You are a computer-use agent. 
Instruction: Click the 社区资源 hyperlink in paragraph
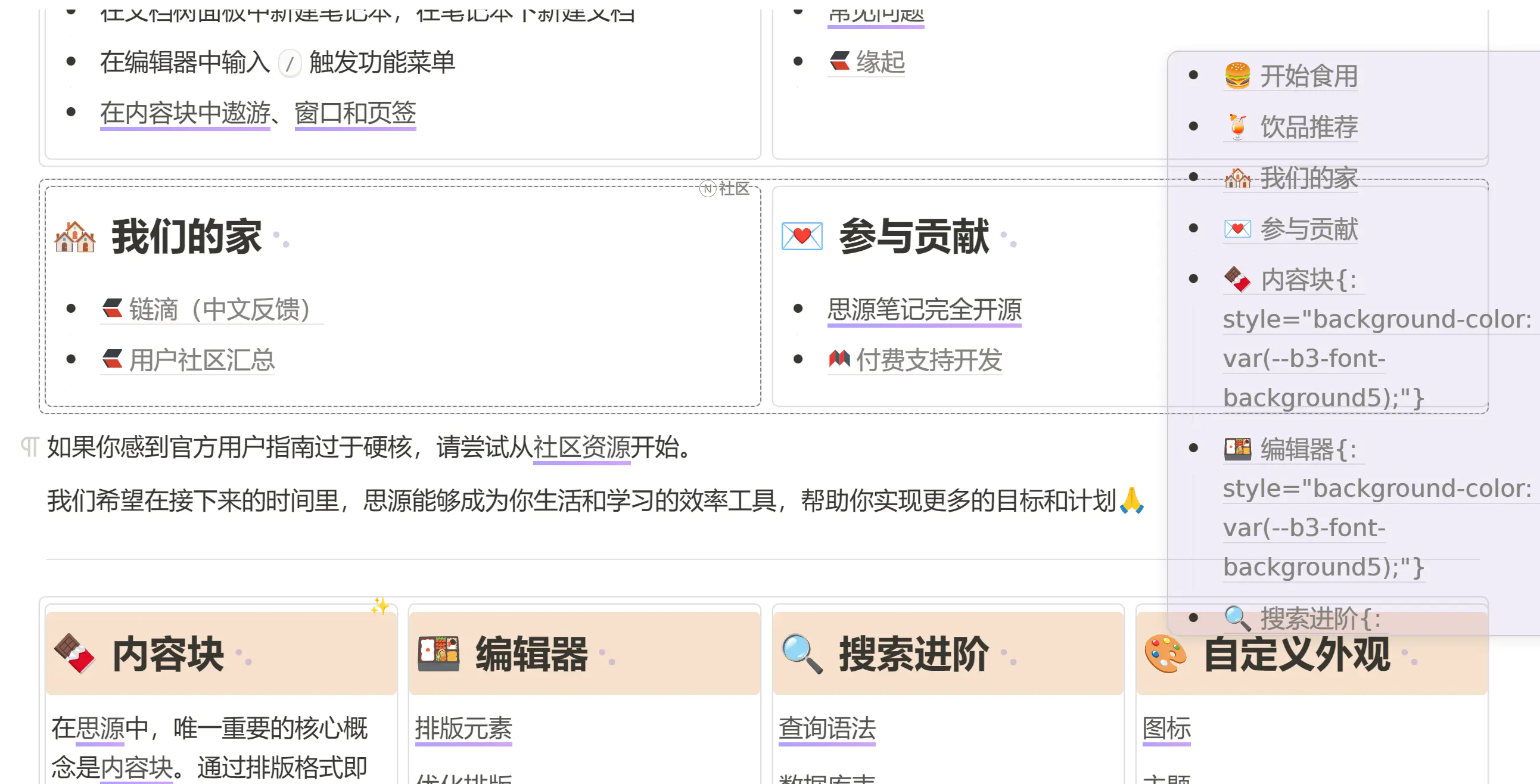pyautogui.click(x=581, y=447)
